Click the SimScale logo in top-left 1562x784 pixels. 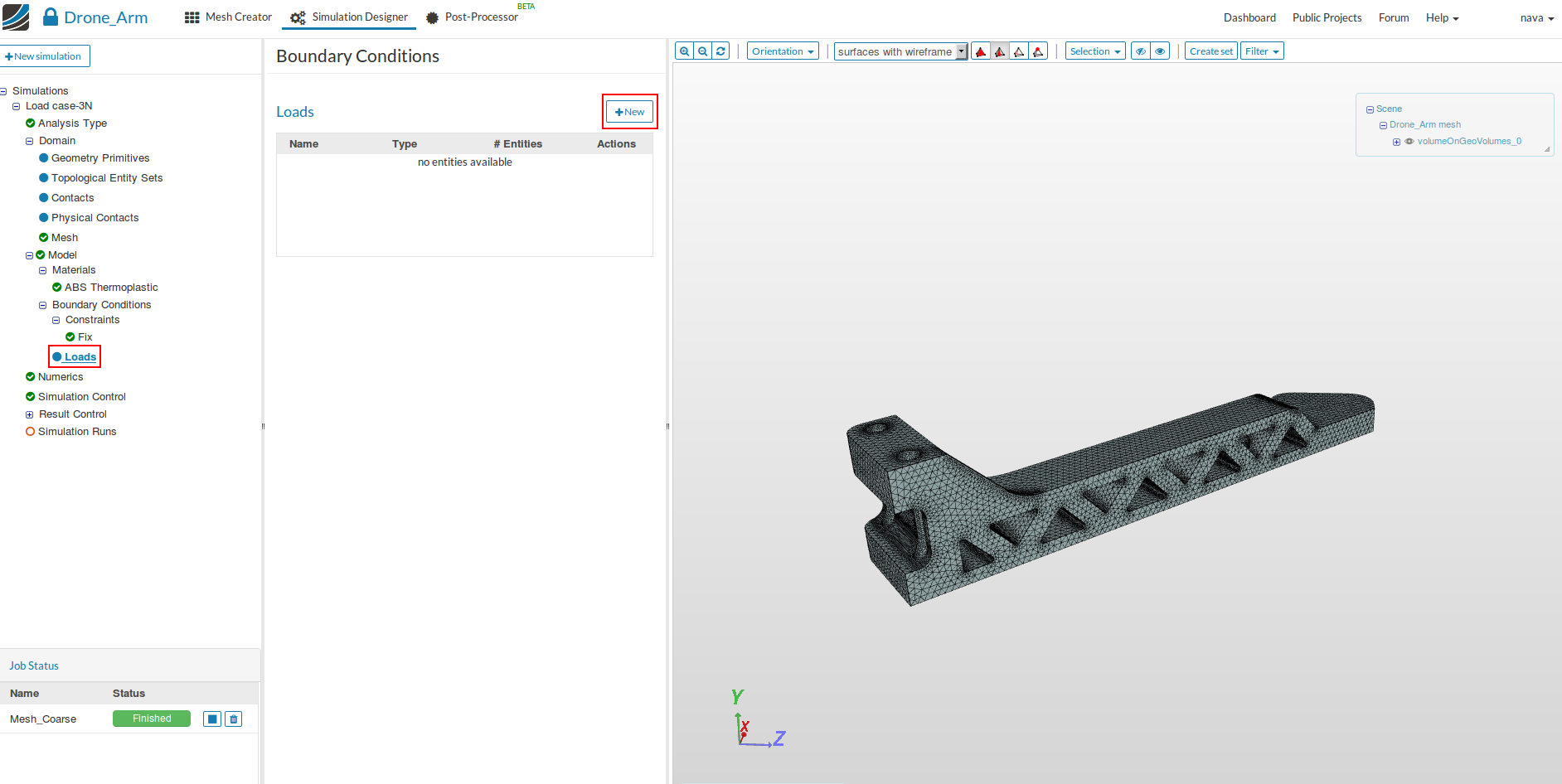click(16, 17)
